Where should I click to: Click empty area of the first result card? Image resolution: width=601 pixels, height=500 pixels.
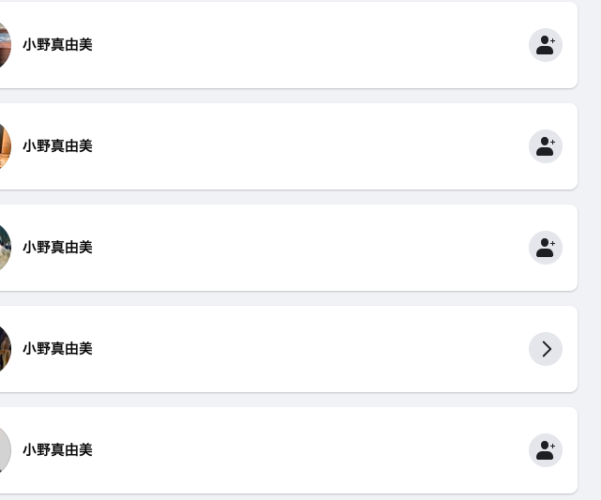coord(307,45)
